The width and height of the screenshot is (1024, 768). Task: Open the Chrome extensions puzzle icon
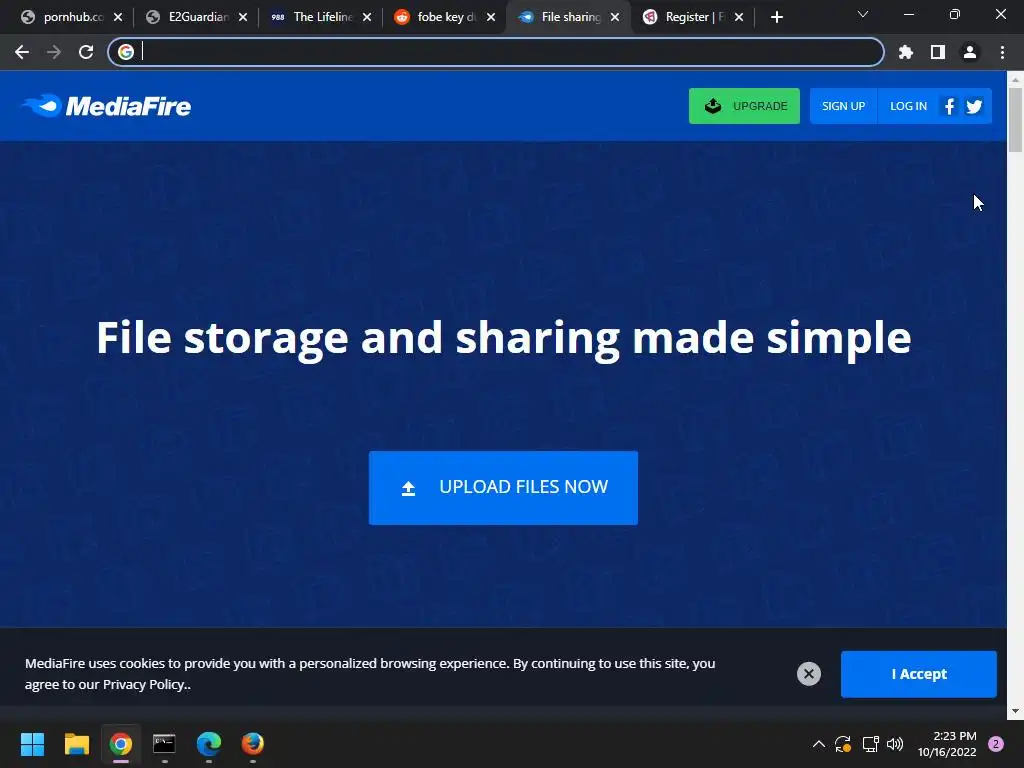pyautogui.click(x=905, y=52)
